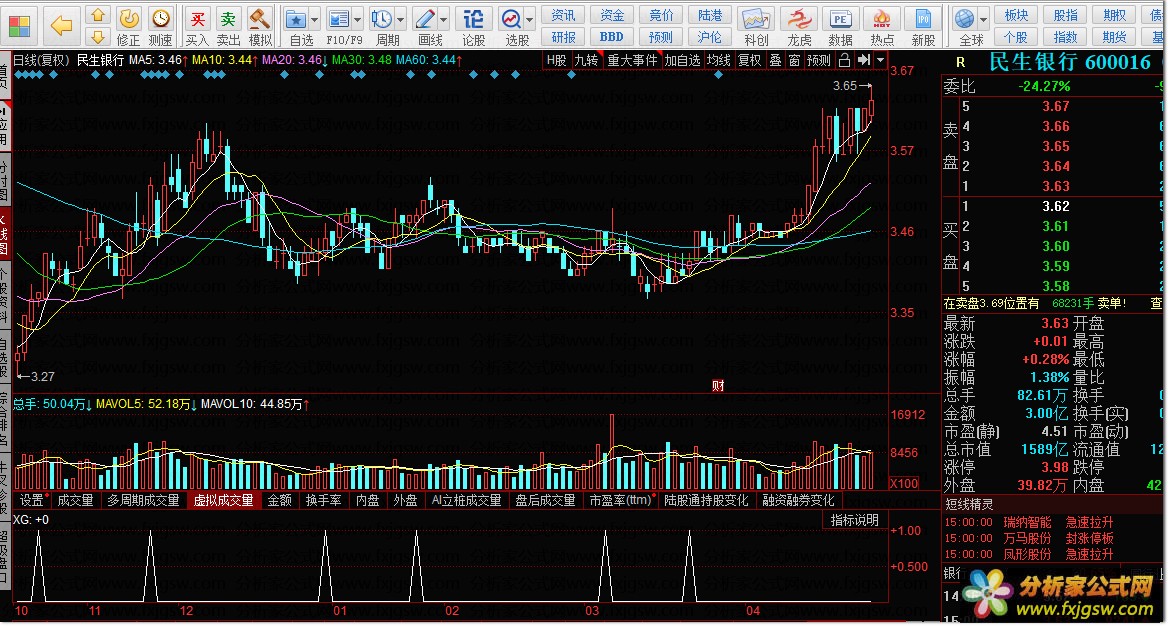Viewport: 1170px width, 626px height.
Task: Expand the chart header down-arrow menu
Action: [x=880, y=60]
